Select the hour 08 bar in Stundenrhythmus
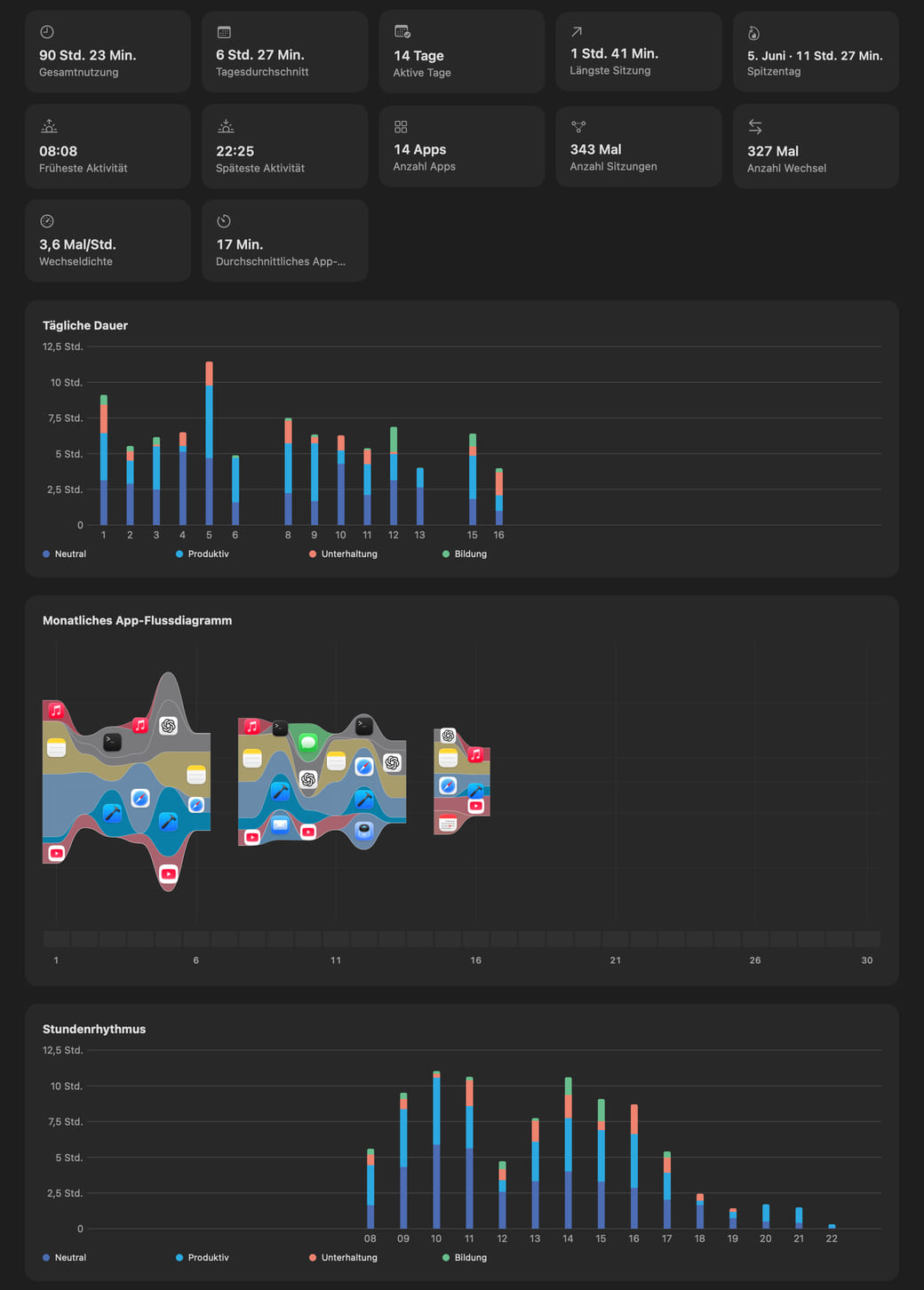The image size is (924, 1290). [x=370, y=1189]
